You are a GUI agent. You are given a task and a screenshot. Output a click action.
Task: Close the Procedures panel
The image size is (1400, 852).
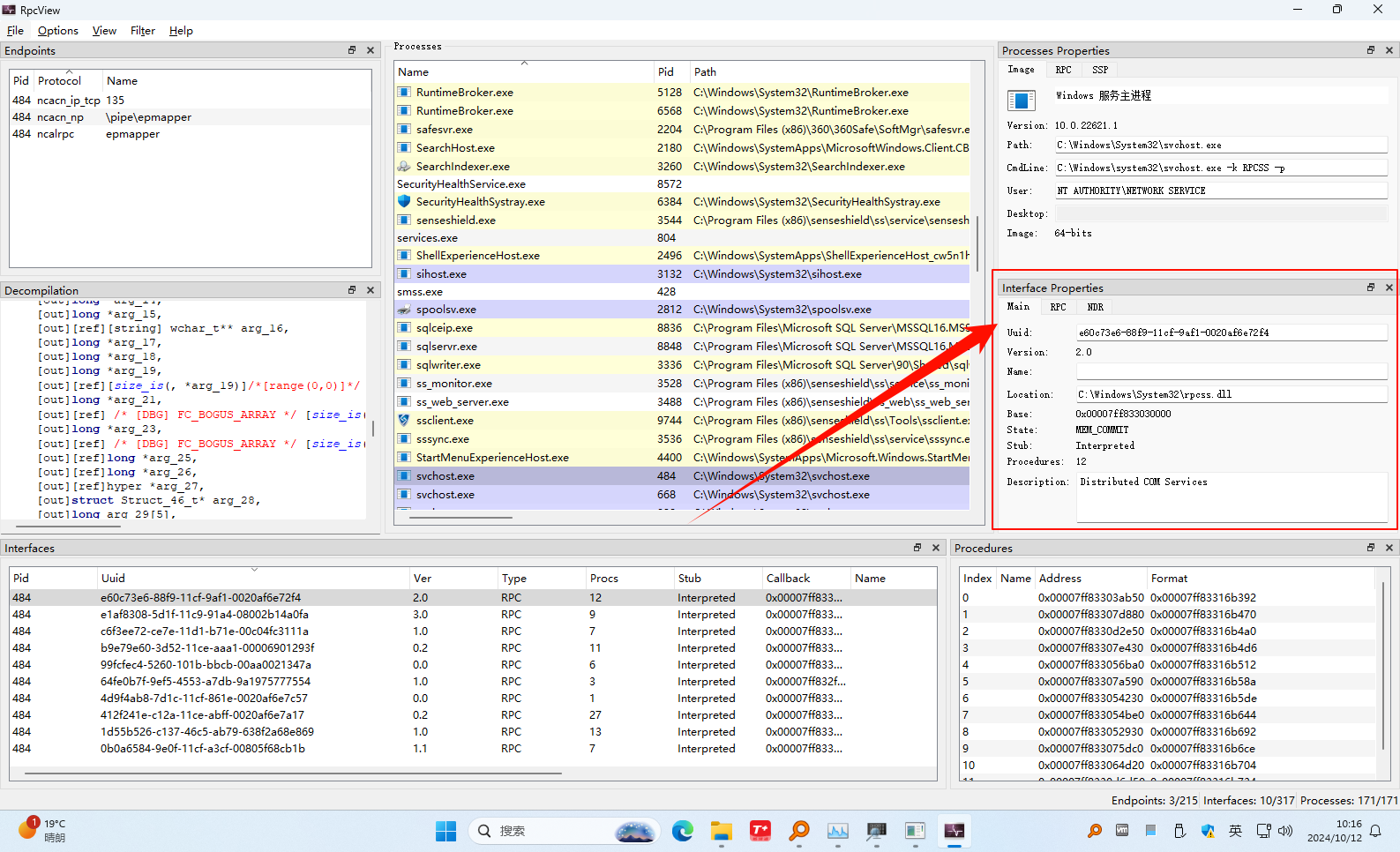click(x=1389, y=548)
